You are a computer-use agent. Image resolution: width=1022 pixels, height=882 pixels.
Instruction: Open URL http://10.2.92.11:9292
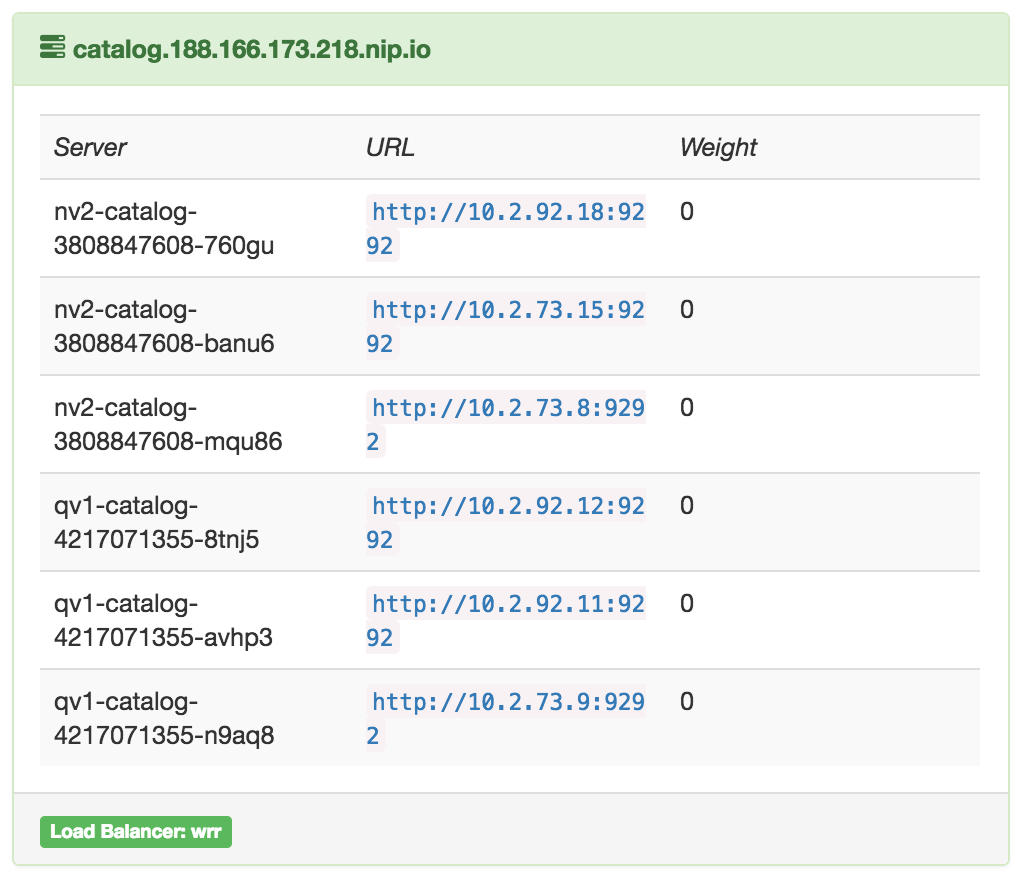[506, 620]
